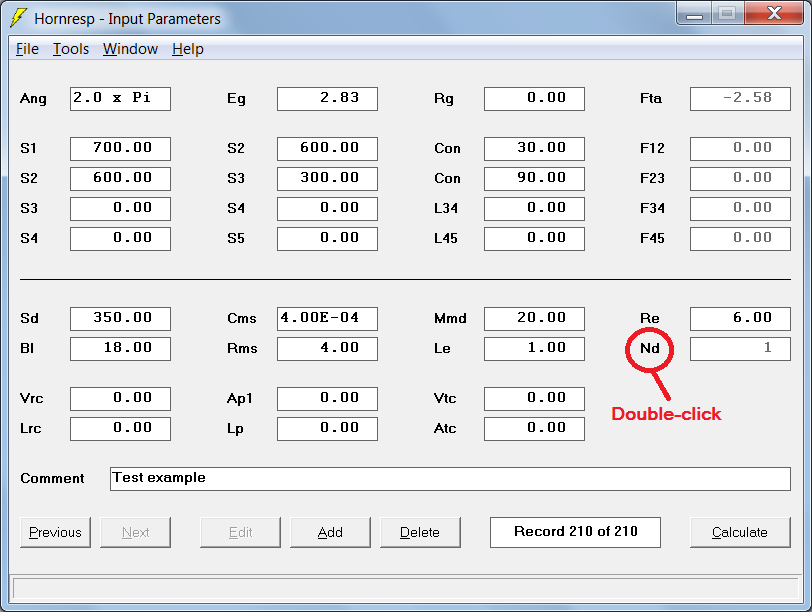
Task: Select the Rg value field
Action: click(x=534, y=99)
